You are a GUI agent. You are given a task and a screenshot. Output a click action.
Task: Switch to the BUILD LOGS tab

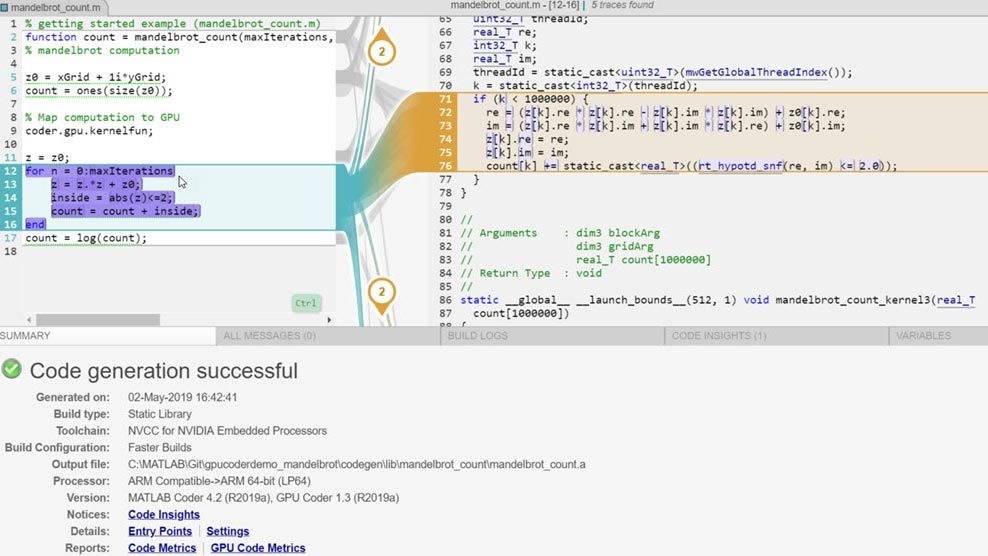tap(478, 336)
